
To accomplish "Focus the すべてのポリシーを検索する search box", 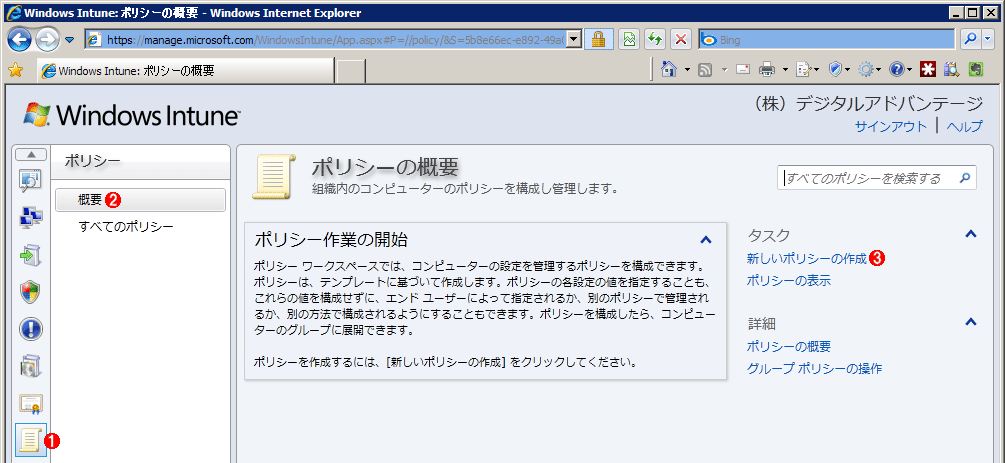I will coord(868,178).
